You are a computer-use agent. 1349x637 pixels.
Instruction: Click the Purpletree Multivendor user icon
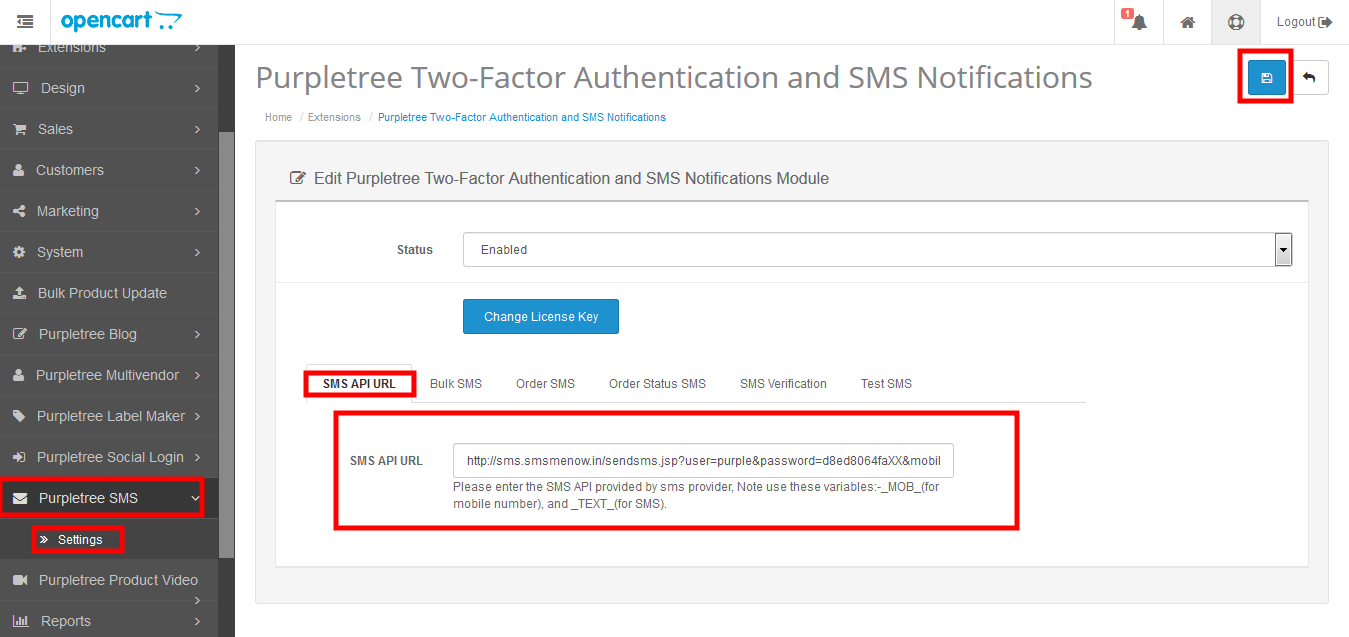pos(19,375)
